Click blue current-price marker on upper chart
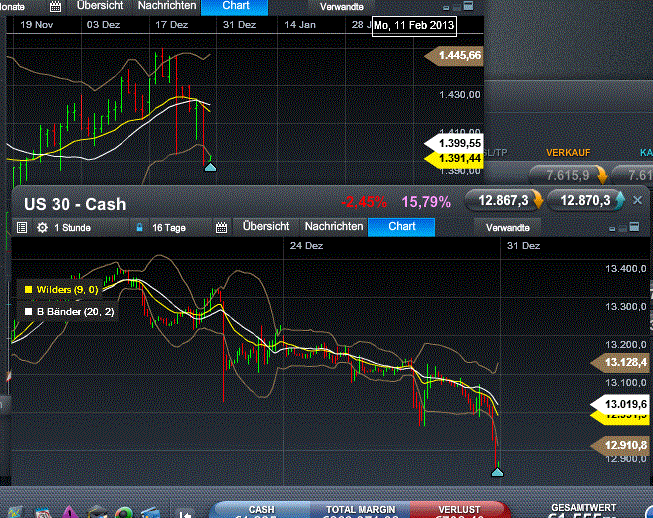 [210, 167]
